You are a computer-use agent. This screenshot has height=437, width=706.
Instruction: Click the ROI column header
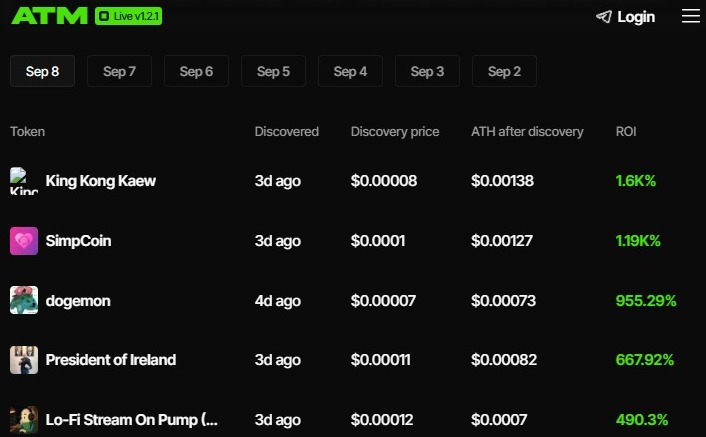point(626,131)
